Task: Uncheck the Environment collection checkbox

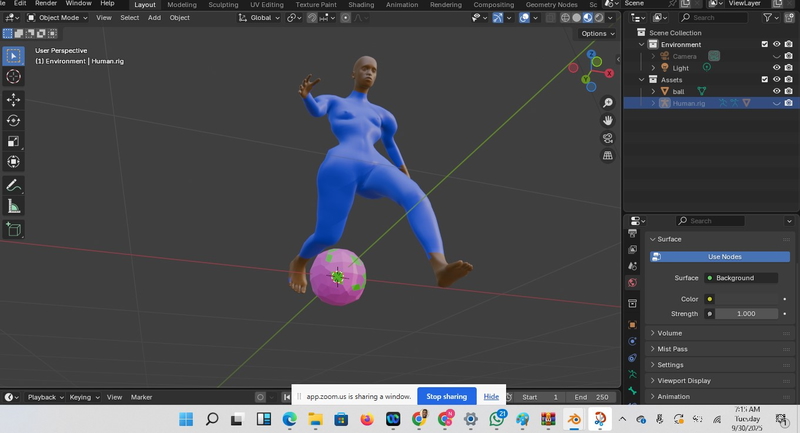Action: pyautogui.click(x=765, y=44)
